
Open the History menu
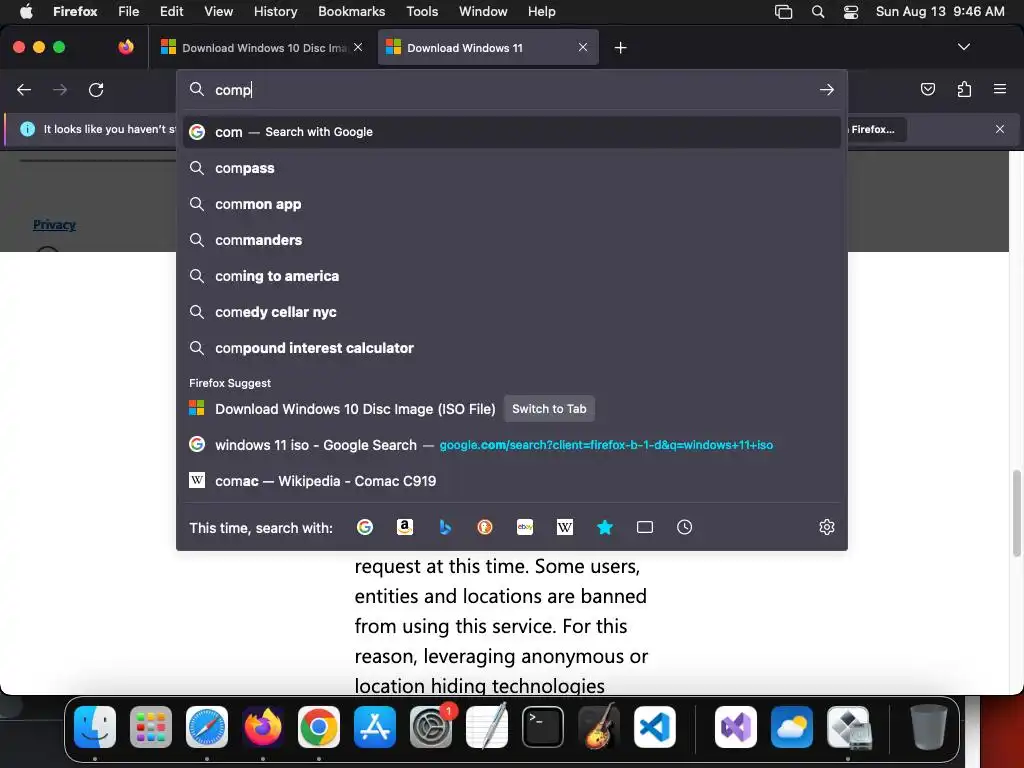(275, 11)
